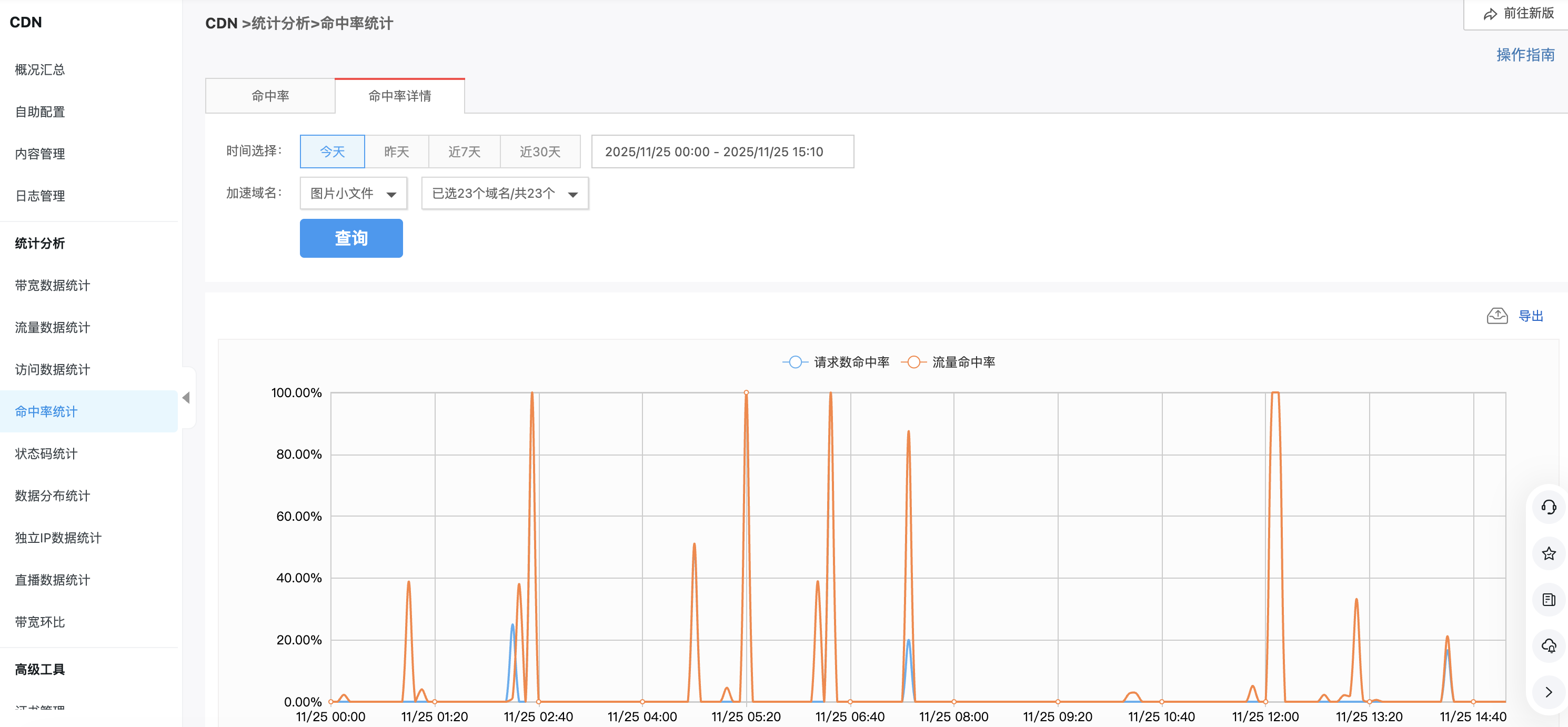Click the cloud notification bell icon

(1548, 646)
